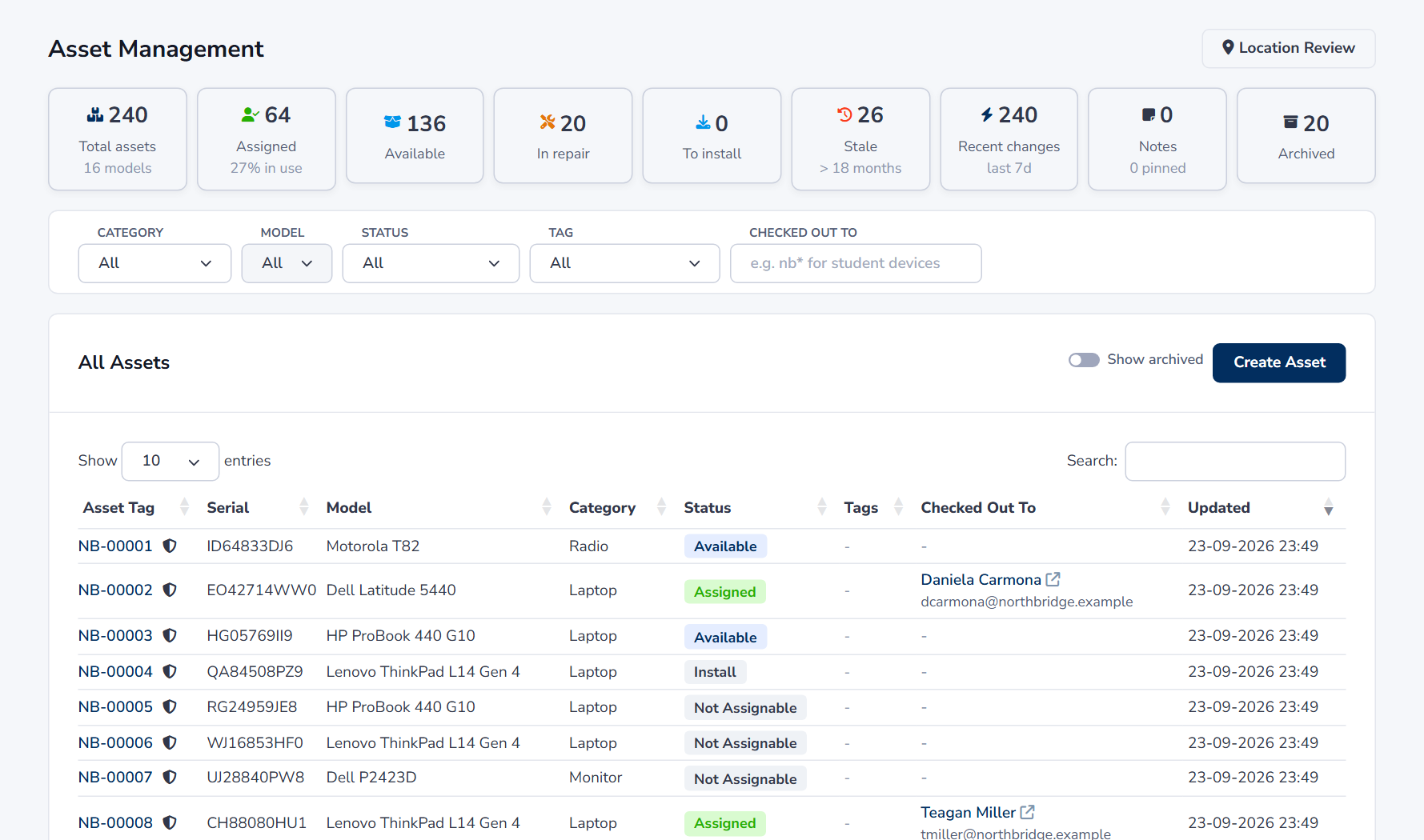Open the Model filter dropdown
The width and height of the screenshot is (1424, 840).
[x=287, y=263]
